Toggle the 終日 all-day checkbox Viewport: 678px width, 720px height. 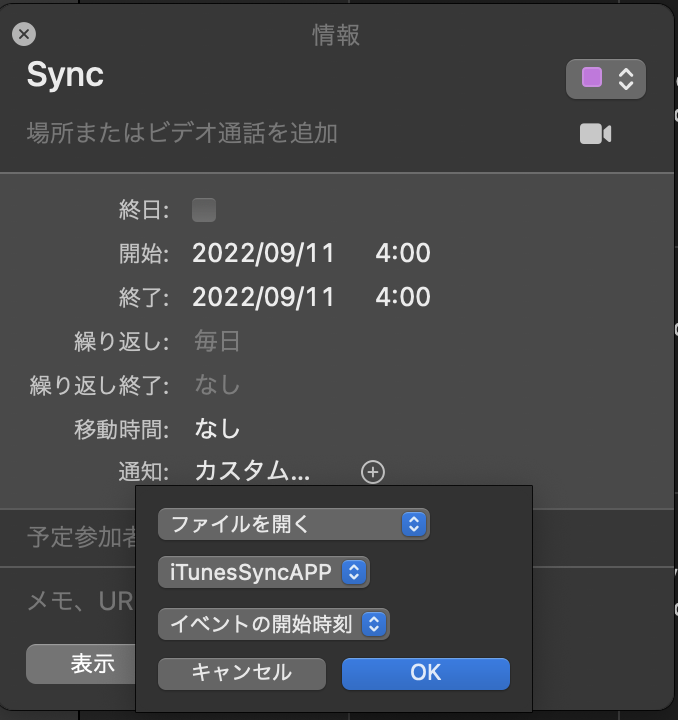click(x=204, y=210)
